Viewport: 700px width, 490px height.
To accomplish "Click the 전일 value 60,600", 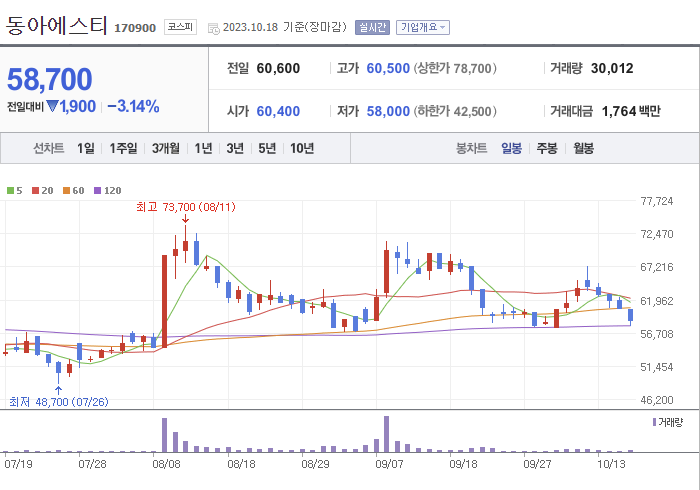I will pos(278,68).
